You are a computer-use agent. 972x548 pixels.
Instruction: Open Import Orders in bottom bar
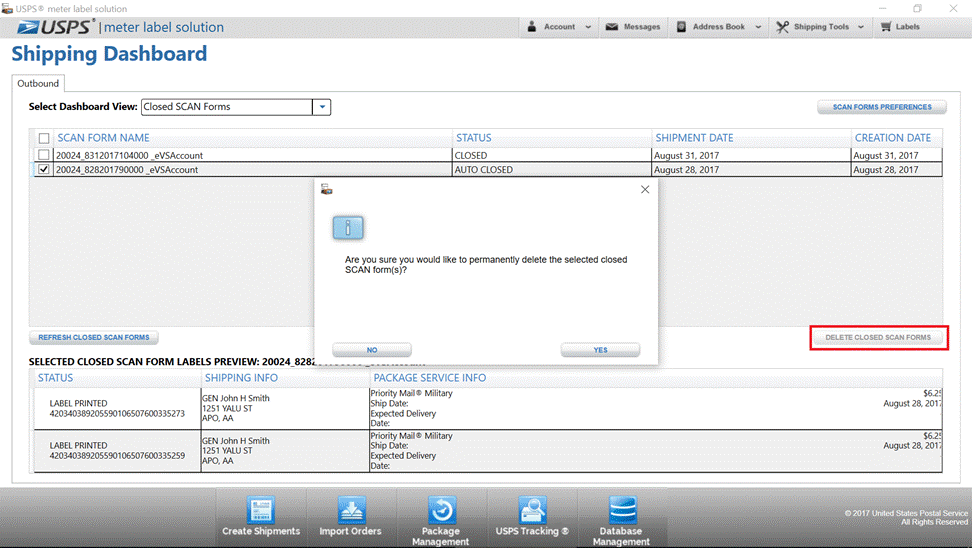click(350, 516)
